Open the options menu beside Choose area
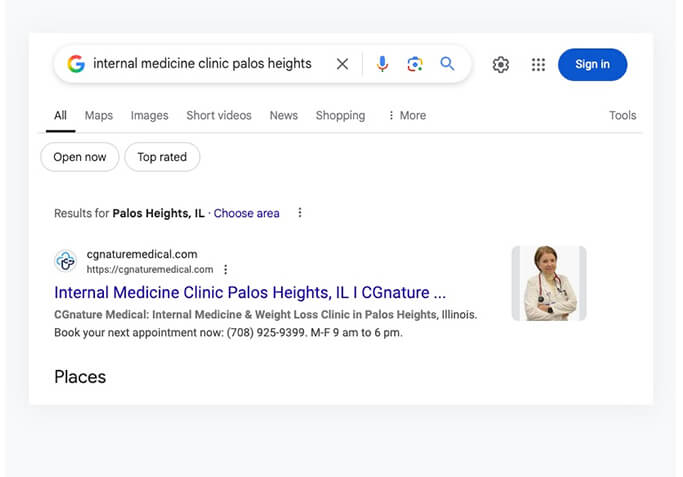 point(300,213)
